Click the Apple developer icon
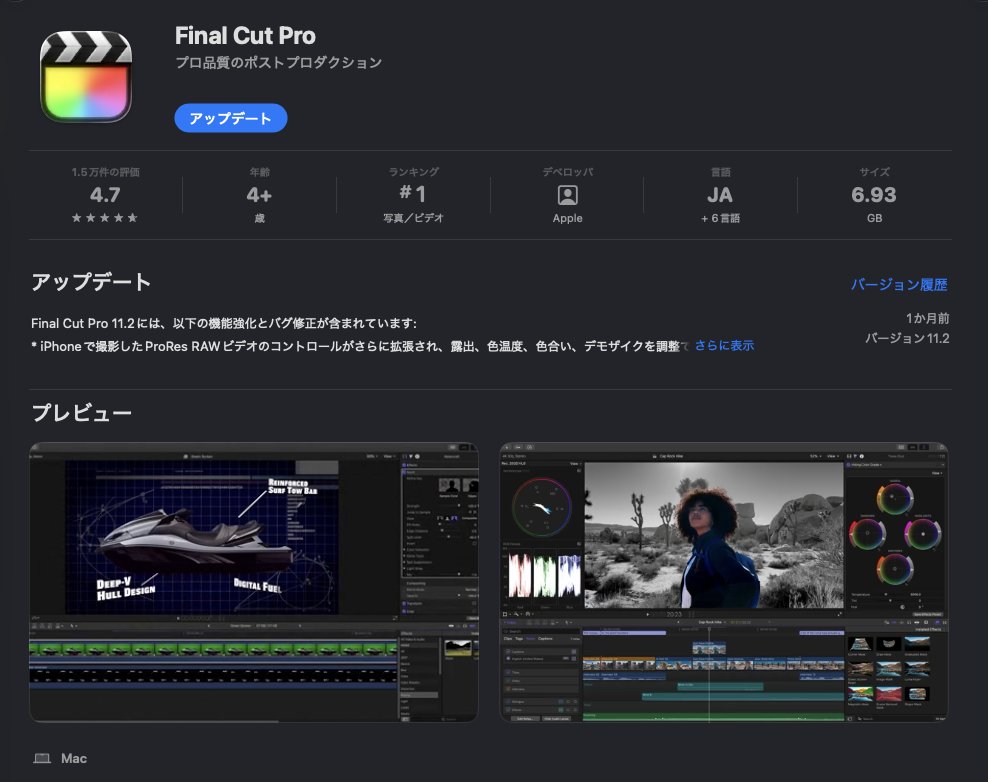Screen dimensions: 988x782 coord(568,195)
